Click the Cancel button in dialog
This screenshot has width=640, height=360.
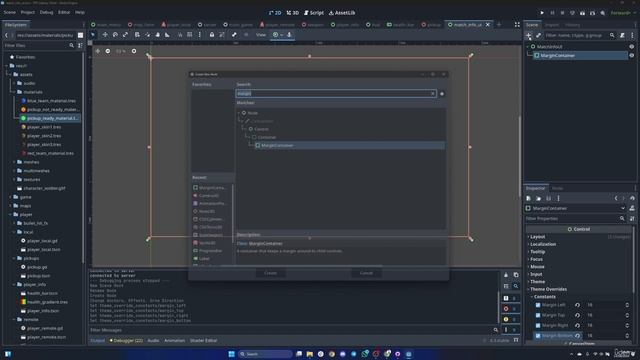(366, 273)
